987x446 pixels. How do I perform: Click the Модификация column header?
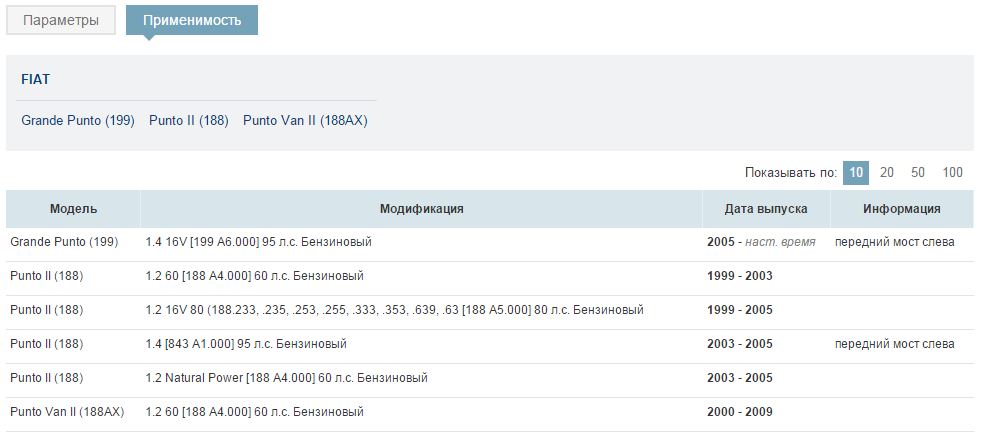[x=421, y=209]
